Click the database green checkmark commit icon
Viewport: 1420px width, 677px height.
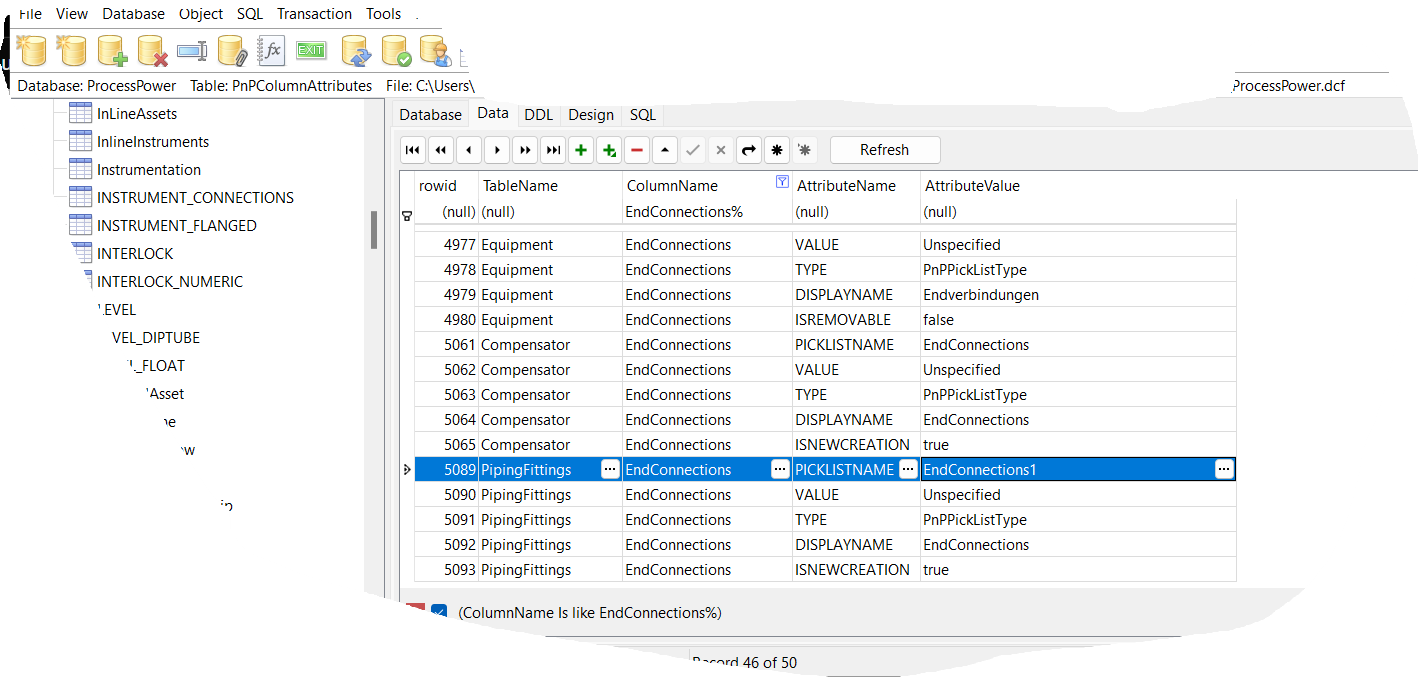pyautogui.click(x=396, y=50)
